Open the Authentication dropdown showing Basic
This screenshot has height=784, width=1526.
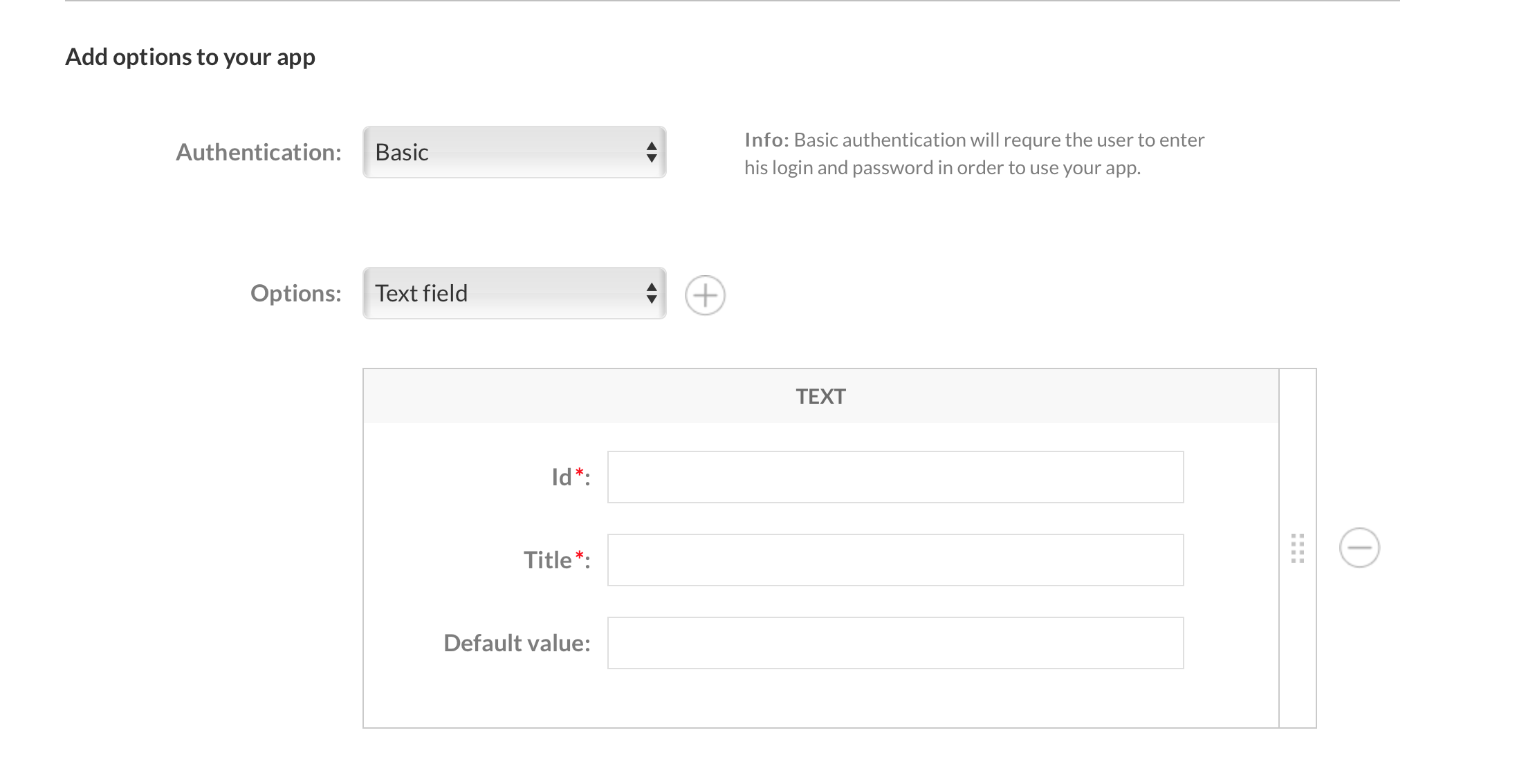point(504,152)
